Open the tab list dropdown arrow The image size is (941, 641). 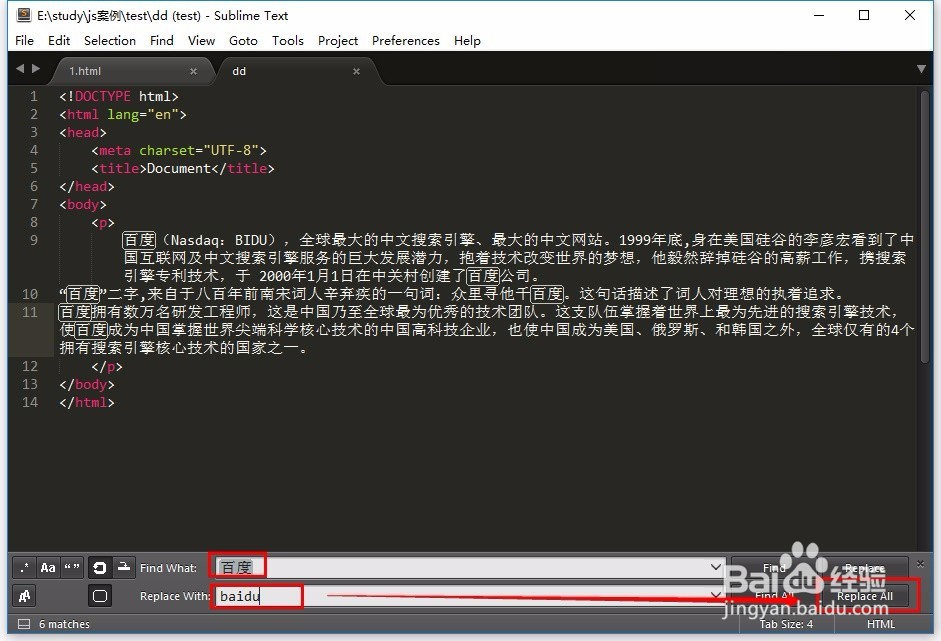921,69
